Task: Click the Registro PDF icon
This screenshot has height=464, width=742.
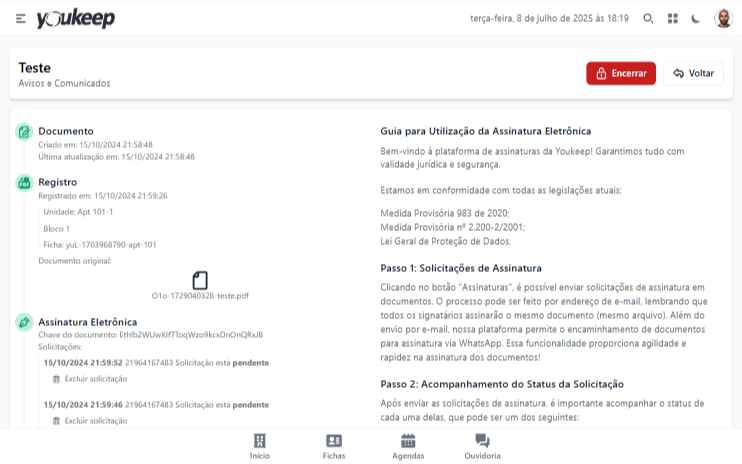Action: (24, 183)
